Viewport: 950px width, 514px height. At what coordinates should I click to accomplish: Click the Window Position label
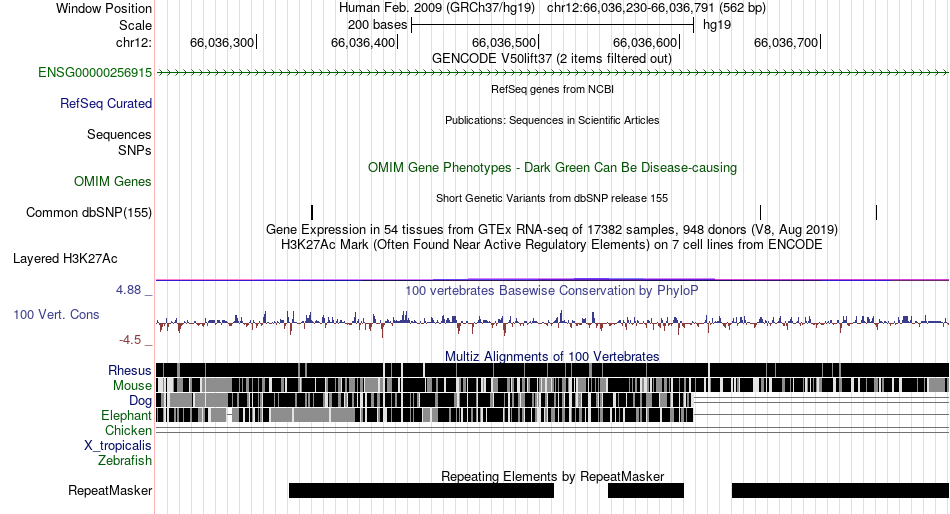click(x=104, y=8)
